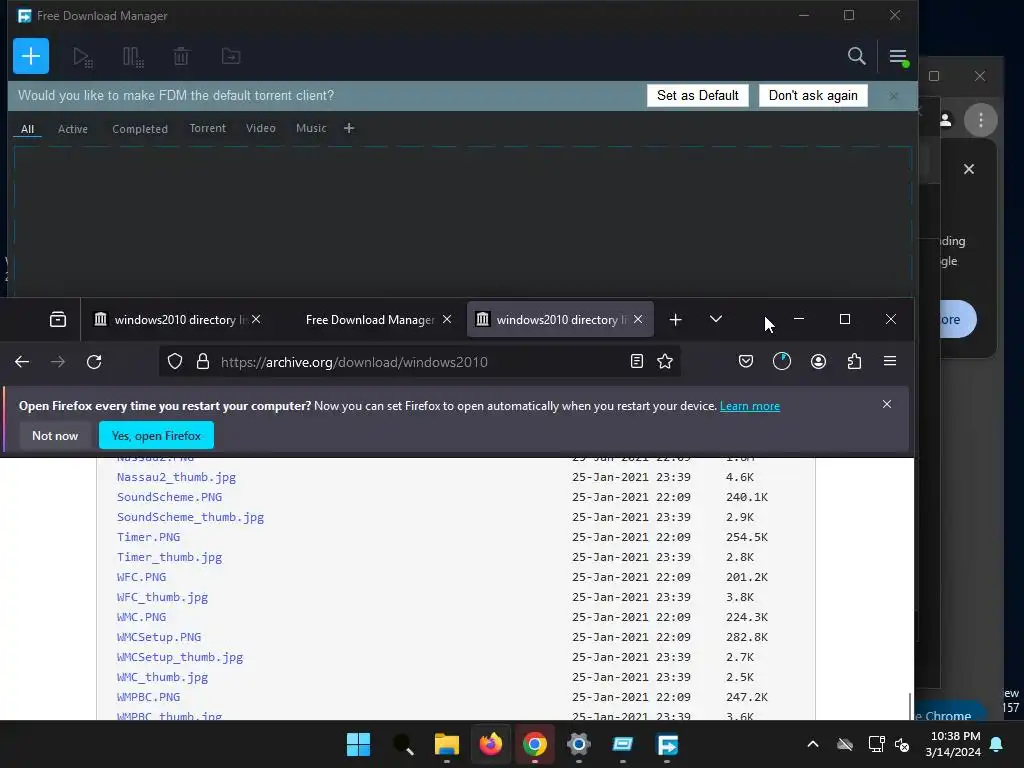Save page to Pocket
The height and width of the screenshot is (768, 1024).
coord(746,361)
